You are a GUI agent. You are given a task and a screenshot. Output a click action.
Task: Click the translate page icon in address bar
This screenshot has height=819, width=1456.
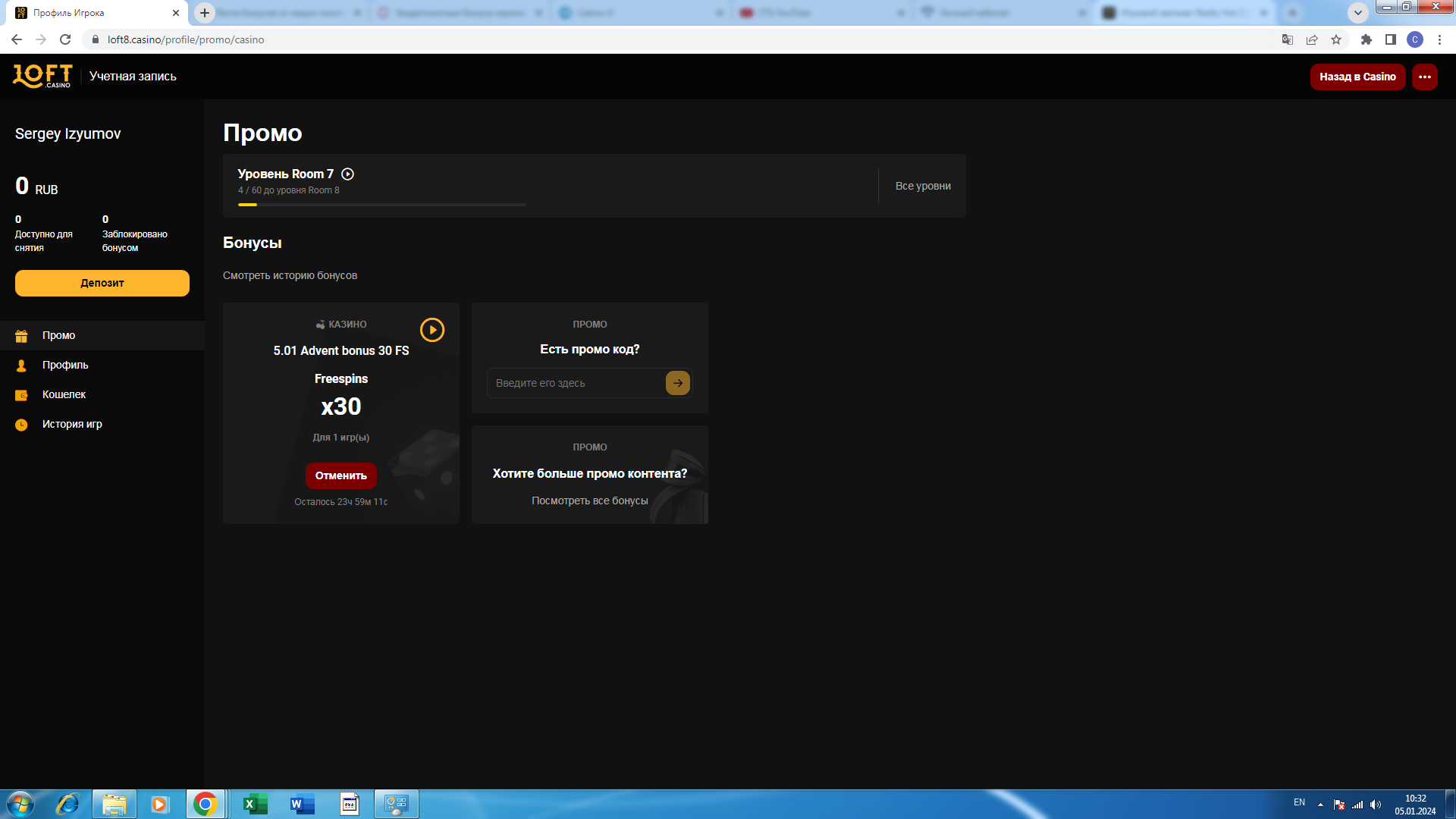tap(1287, 39)
